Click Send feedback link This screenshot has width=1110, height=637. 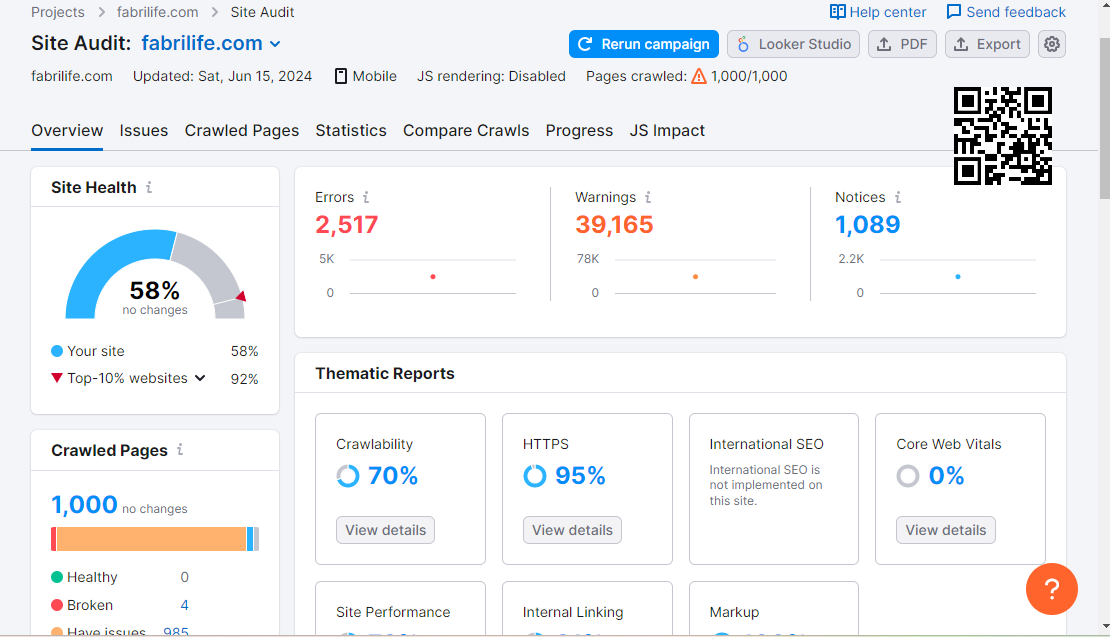pyautogui.click(x=1006, y=12)
